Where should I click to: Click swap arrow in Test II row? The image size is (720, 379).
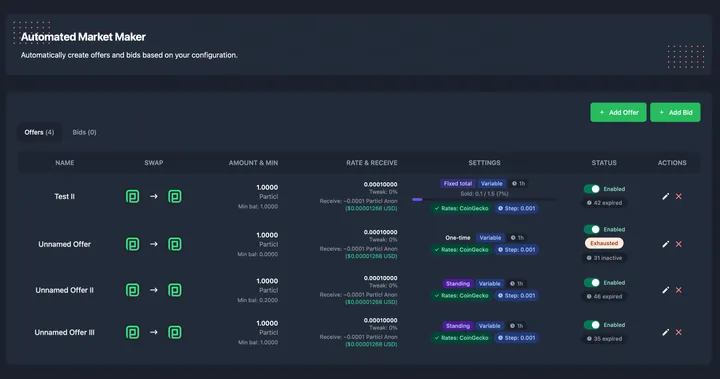pyautogui.click(x=154, y=197)
